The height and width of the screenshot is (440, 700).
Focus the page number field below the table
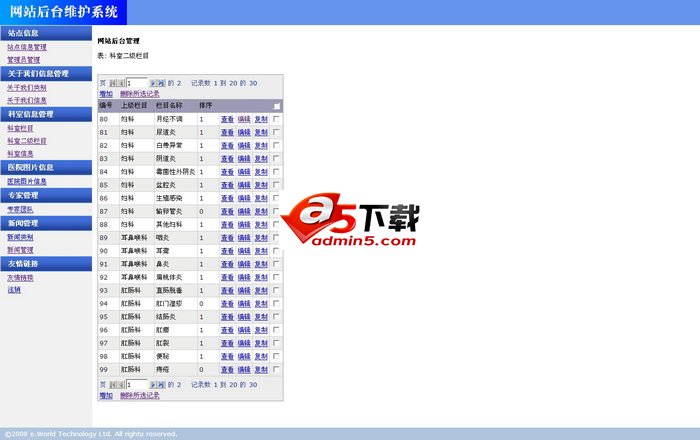point(137,385)
